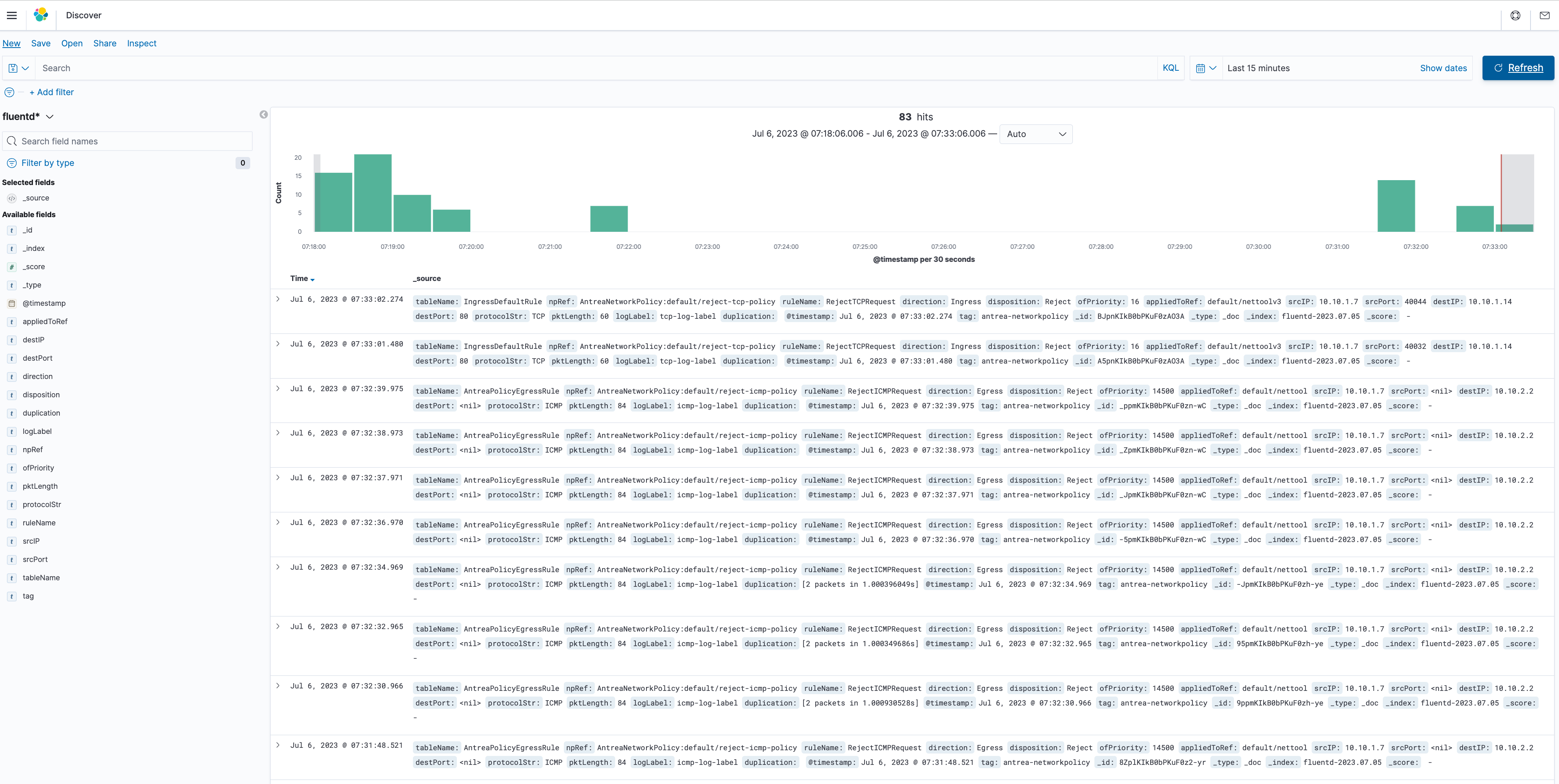
Task: Open the calendar quick date menu
Action: 1205,68
